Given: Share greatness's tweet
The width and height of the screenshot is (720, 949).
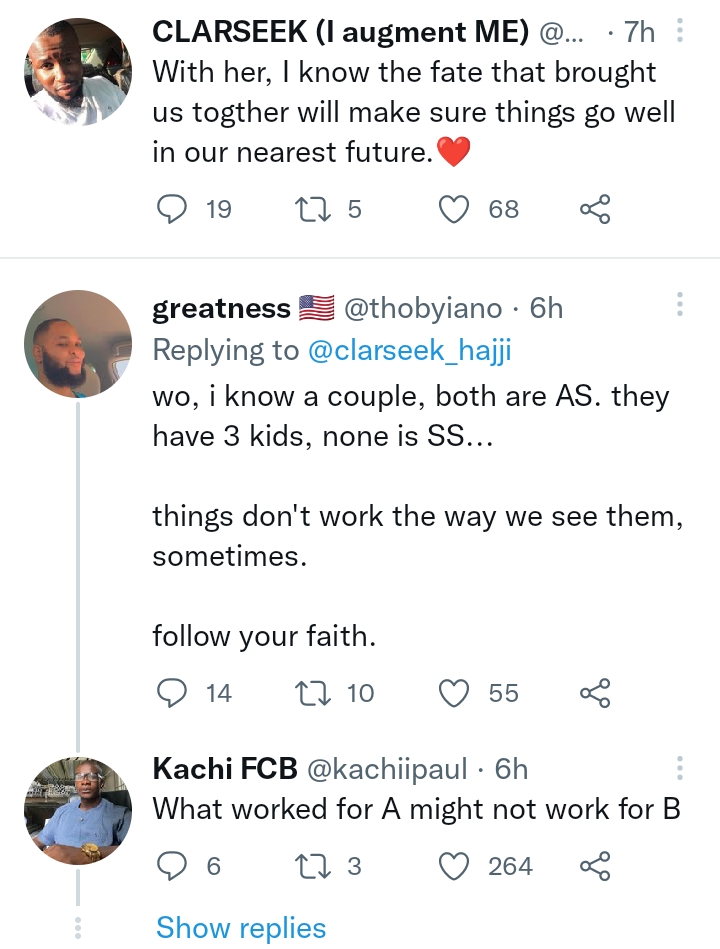Looking at the screenshot, I should pos(594,693).
